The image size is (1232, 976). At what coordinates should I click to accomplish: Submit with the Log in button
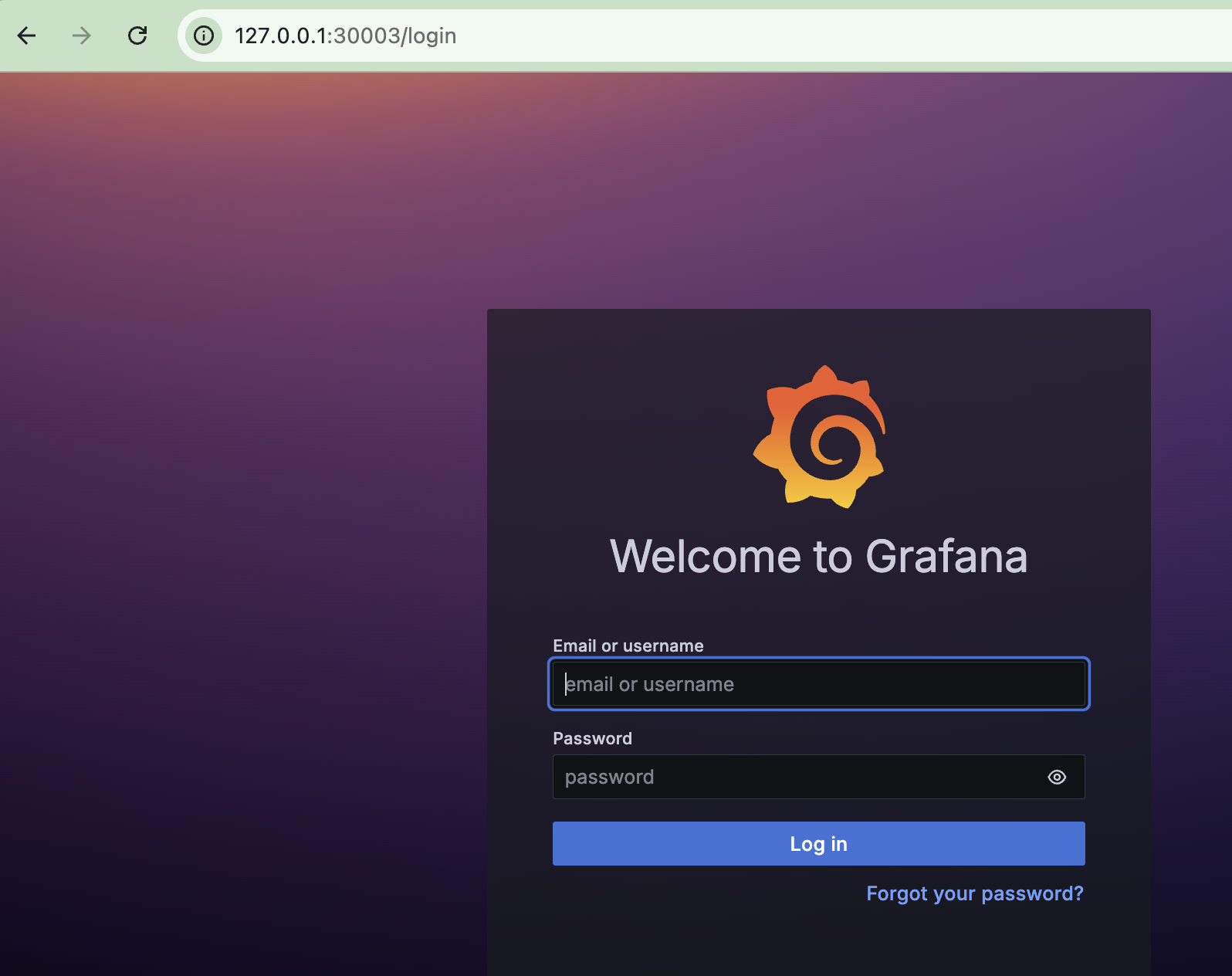819,844
